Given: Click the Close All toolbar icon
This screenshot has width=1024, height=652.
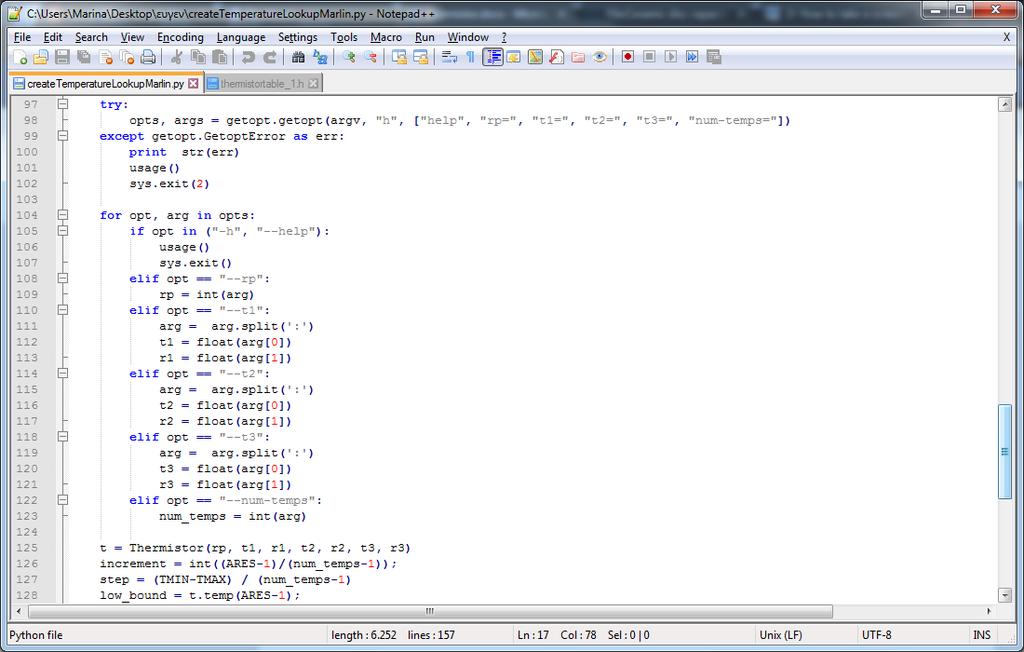Looking at the screenshot, I should [127, 57].
